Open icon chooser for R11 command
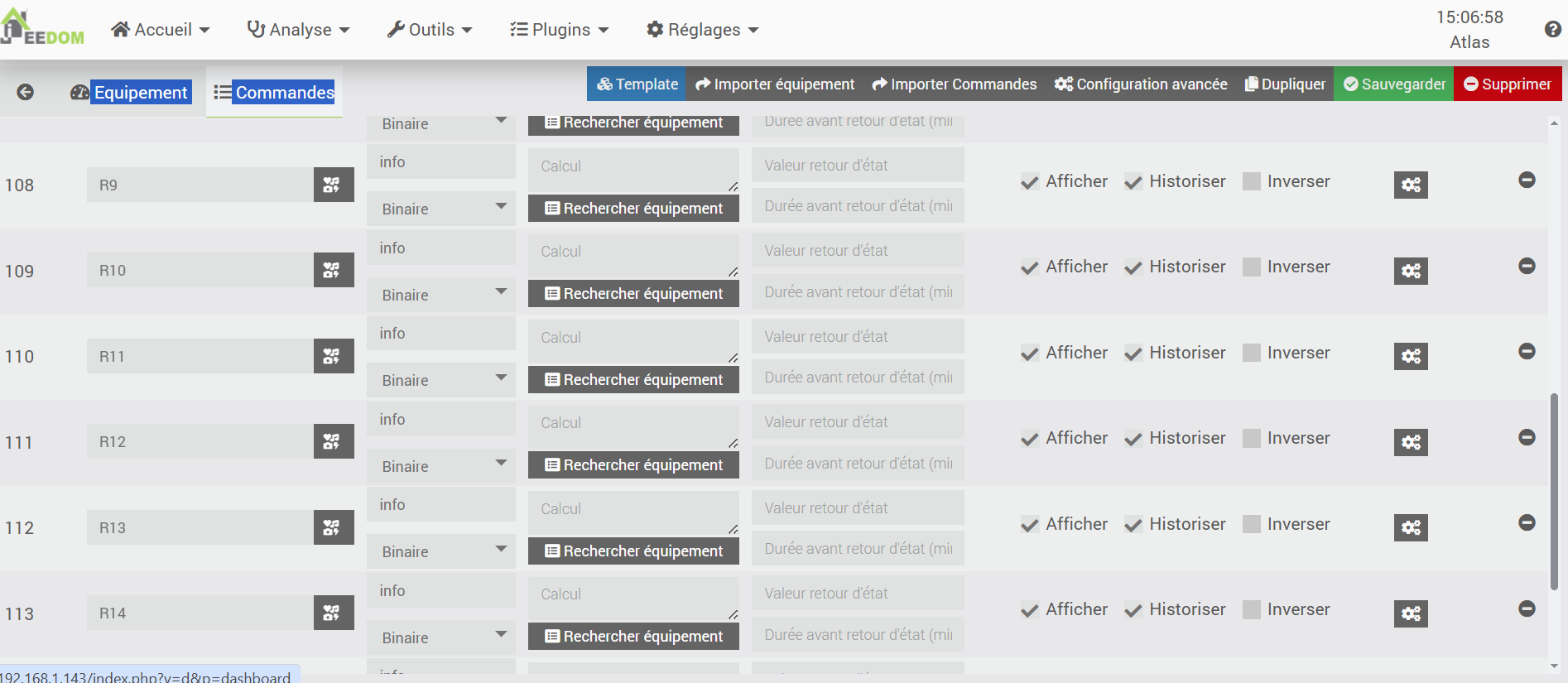The image size is (1568, 683). point(333,356)
